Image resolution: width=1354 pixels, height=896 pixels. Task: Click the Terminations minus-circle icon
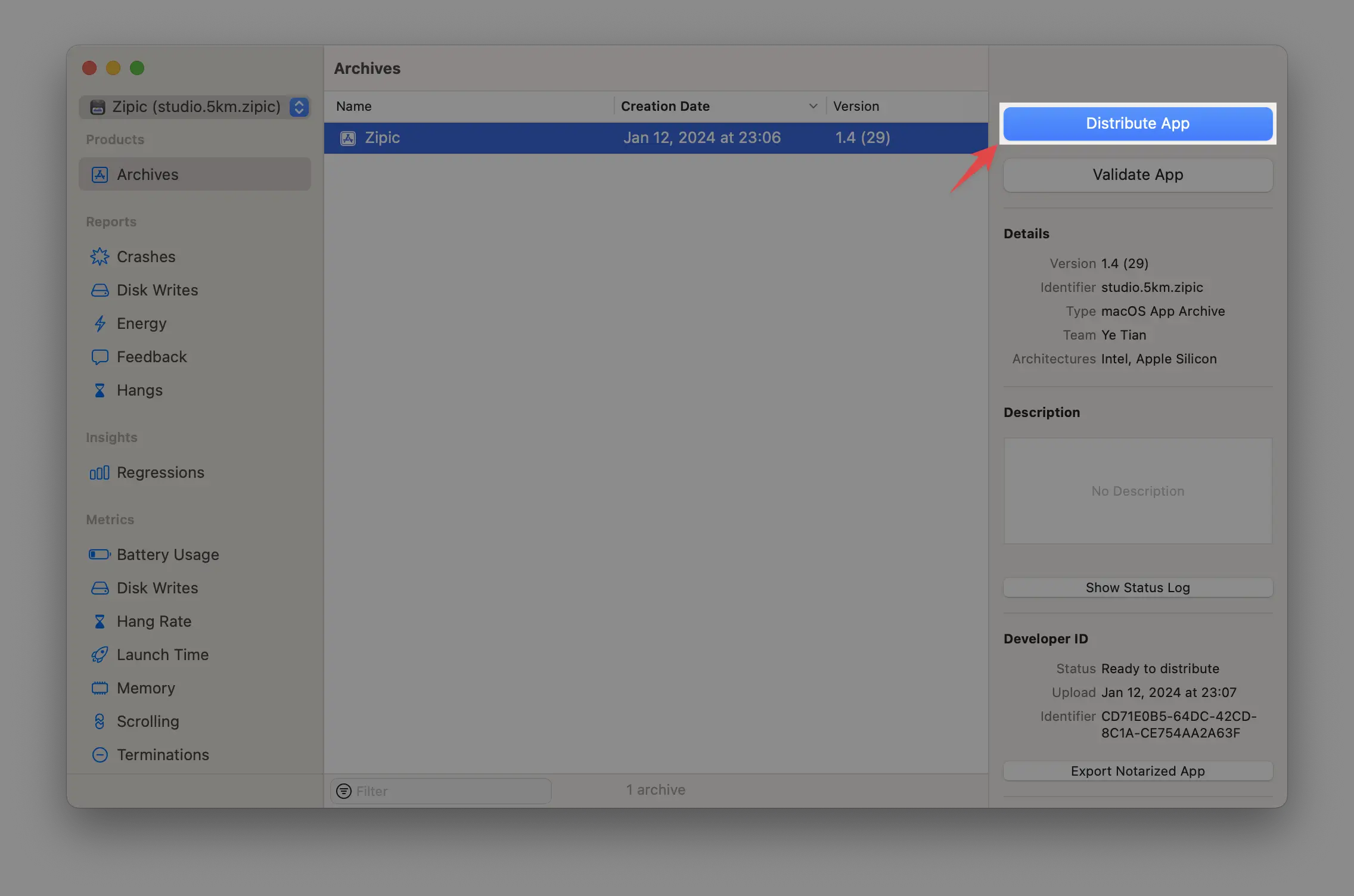click(x=100, y=755)
